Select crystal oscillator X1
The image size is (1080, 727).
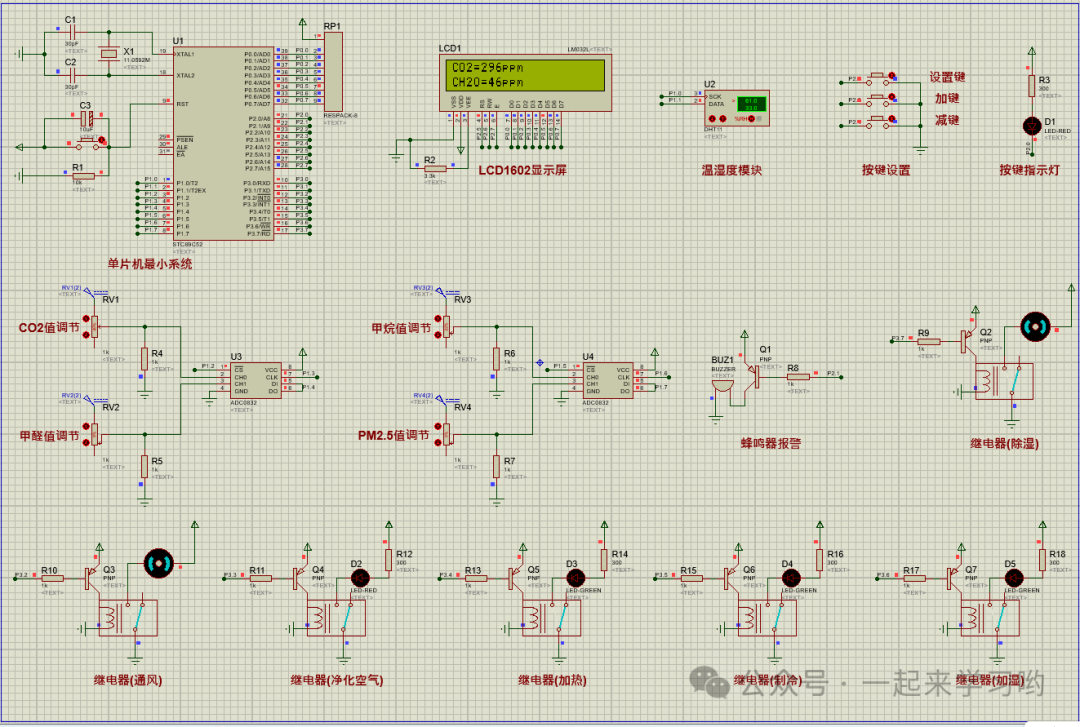coord(108,54)
